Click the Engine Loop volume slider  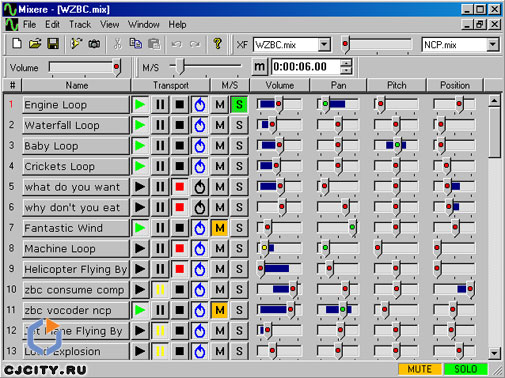[x=279, y=105]
